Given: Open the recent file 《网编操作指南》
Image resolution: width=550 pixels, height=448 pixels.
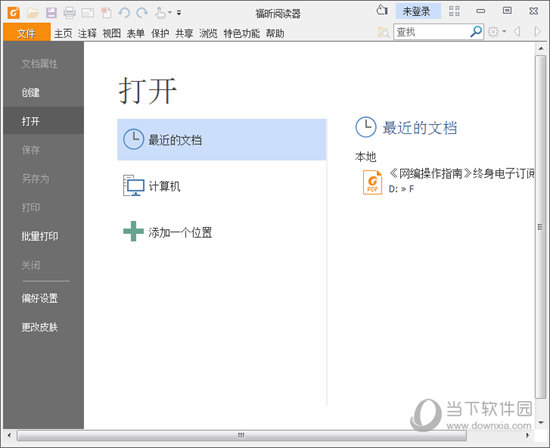Looking at the screenshot, I should click(x=462, y=173).
